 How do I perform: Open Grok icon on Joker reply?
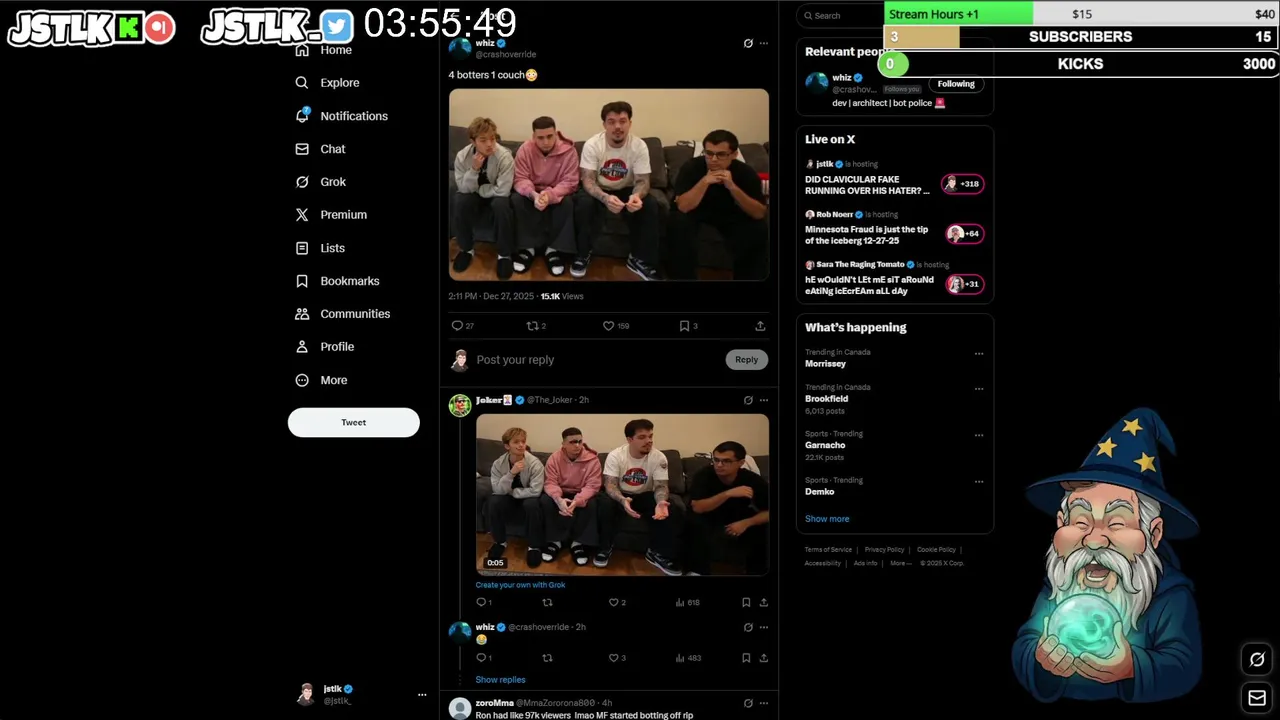(x=748, y=400)
